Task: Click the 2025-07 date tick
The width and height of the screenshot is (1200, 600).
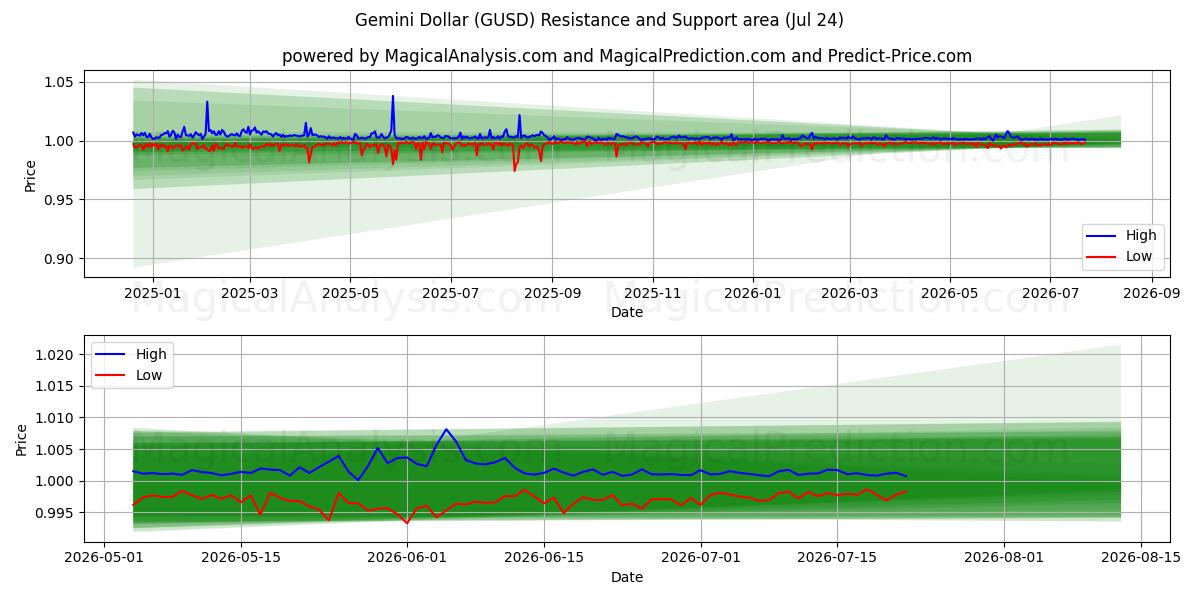Action: pyautogui.click(x=450, y=293)
